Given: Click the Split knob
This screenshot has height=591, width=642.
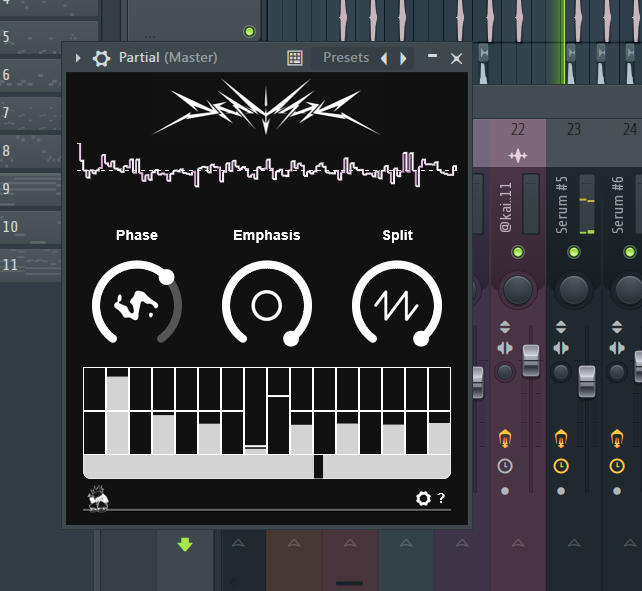Looking at the screenshot, I should 397,304.
